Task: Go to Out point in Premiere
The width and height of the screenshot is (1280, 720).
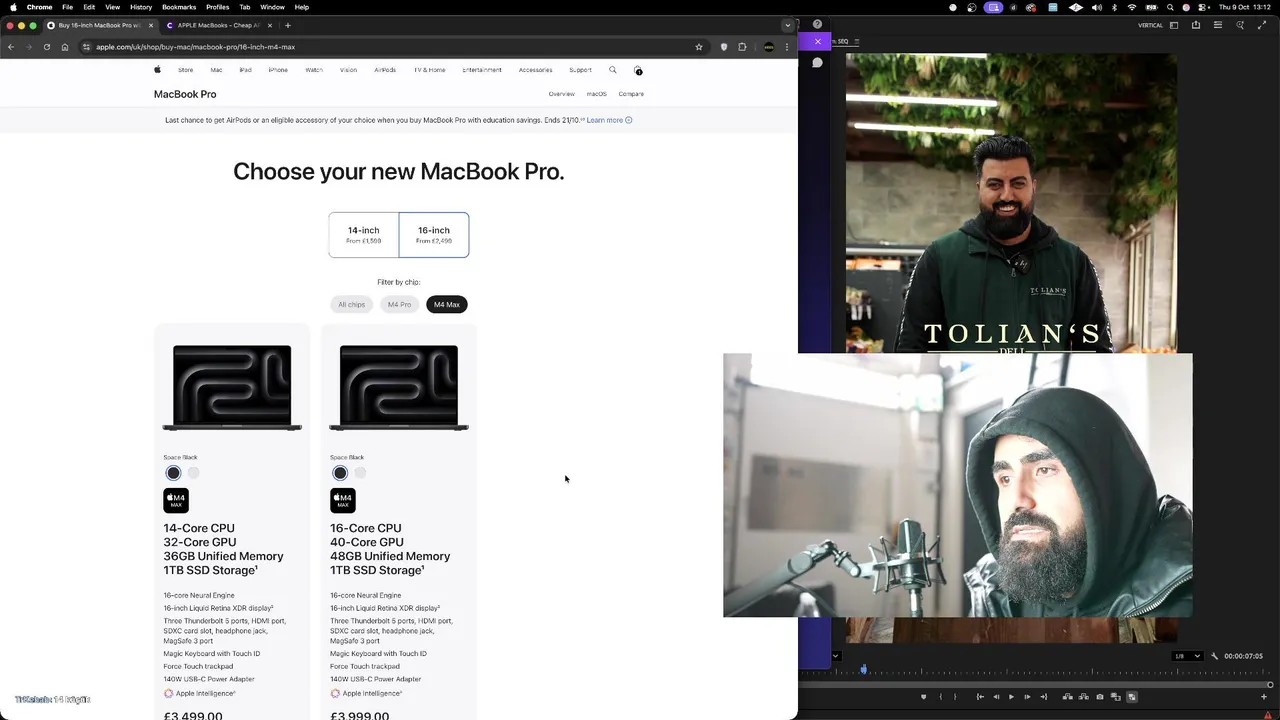Action: coord(1044,697)
